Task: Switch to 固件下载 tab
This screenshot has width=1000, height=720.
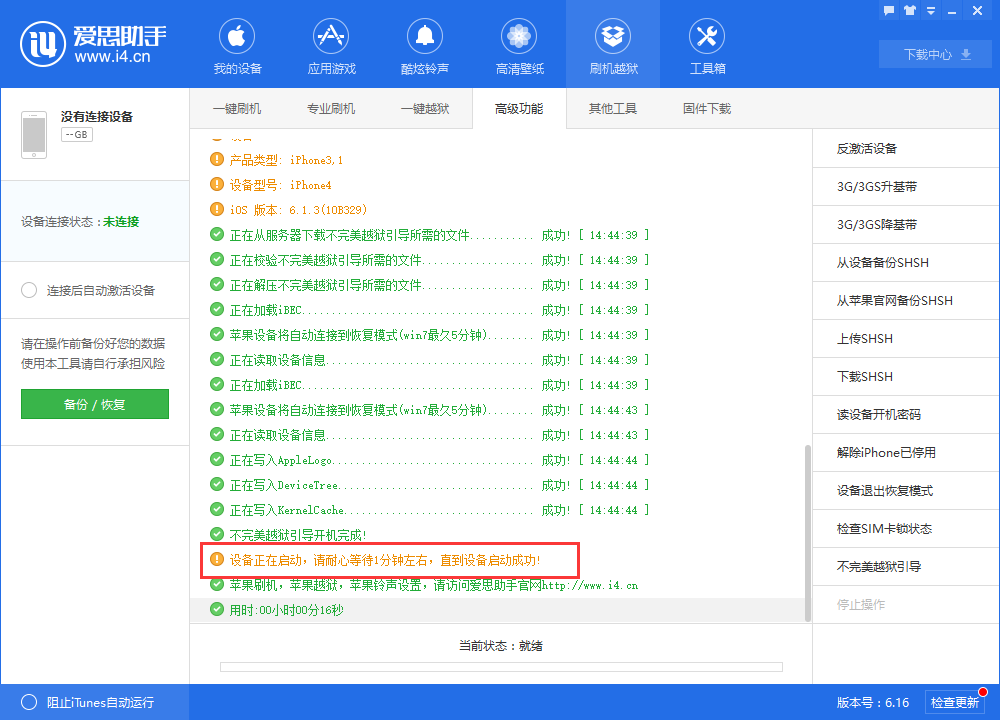Action: pos(707,108)
